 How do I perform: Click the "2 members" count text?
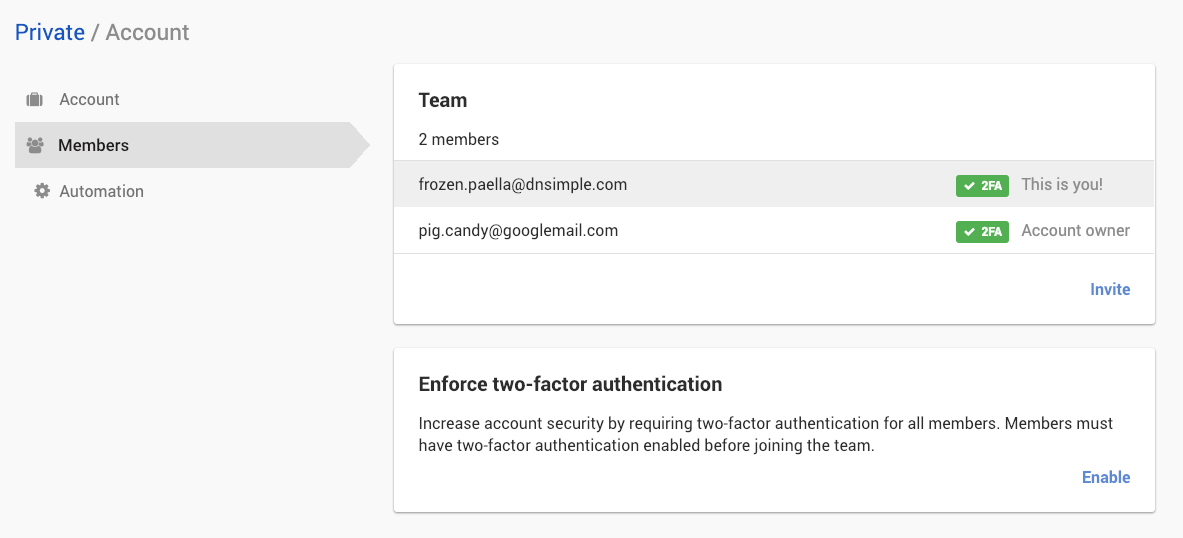(x=459, y=139)
